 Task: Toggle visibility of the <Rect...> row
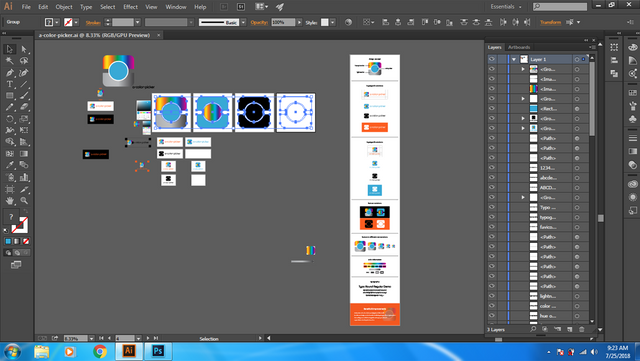coord(491,109)
